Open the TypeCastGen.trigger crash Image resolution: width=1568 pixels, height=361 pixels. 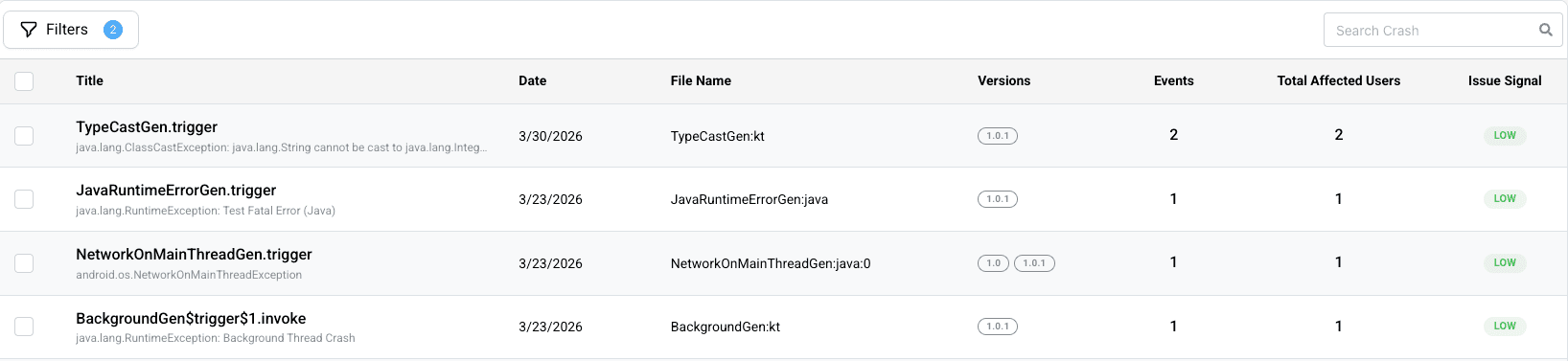[147, 126]
